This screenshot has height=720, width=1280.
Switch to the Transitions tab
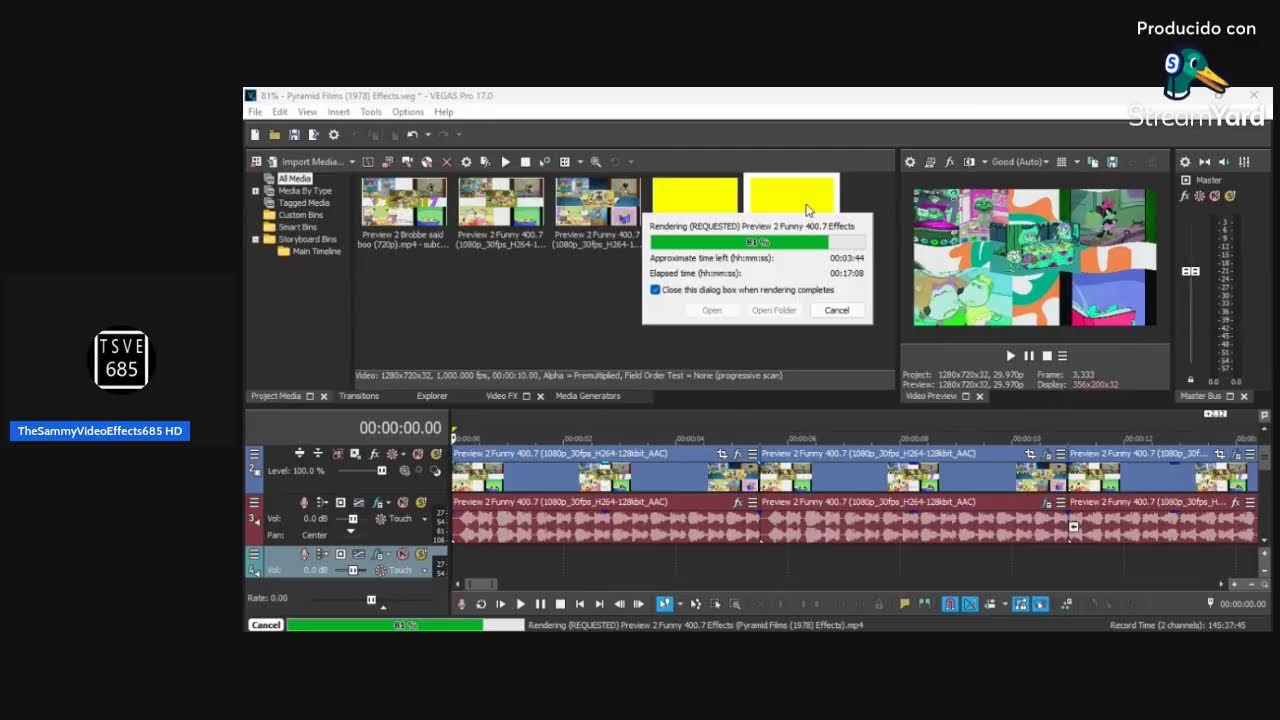[x=359, y=396]
